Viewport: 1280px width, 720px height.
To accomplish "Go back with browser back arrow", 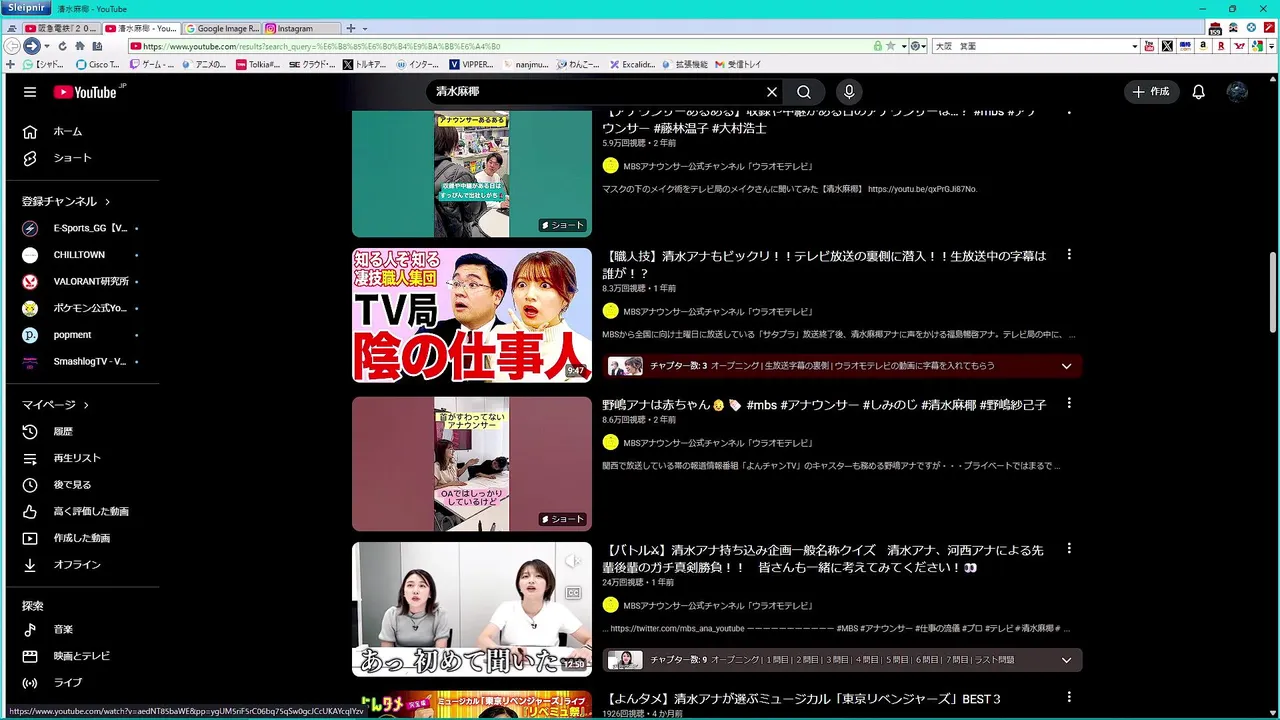I will [12, 46].
